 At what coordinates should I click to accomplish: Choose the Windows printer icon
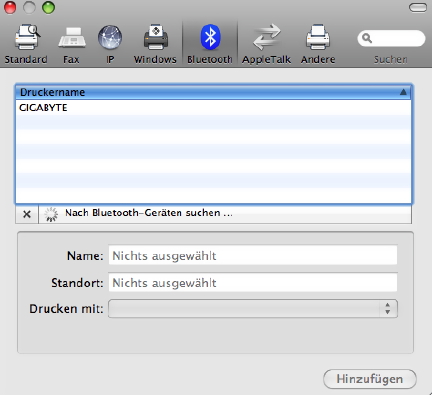pos(156,37)
